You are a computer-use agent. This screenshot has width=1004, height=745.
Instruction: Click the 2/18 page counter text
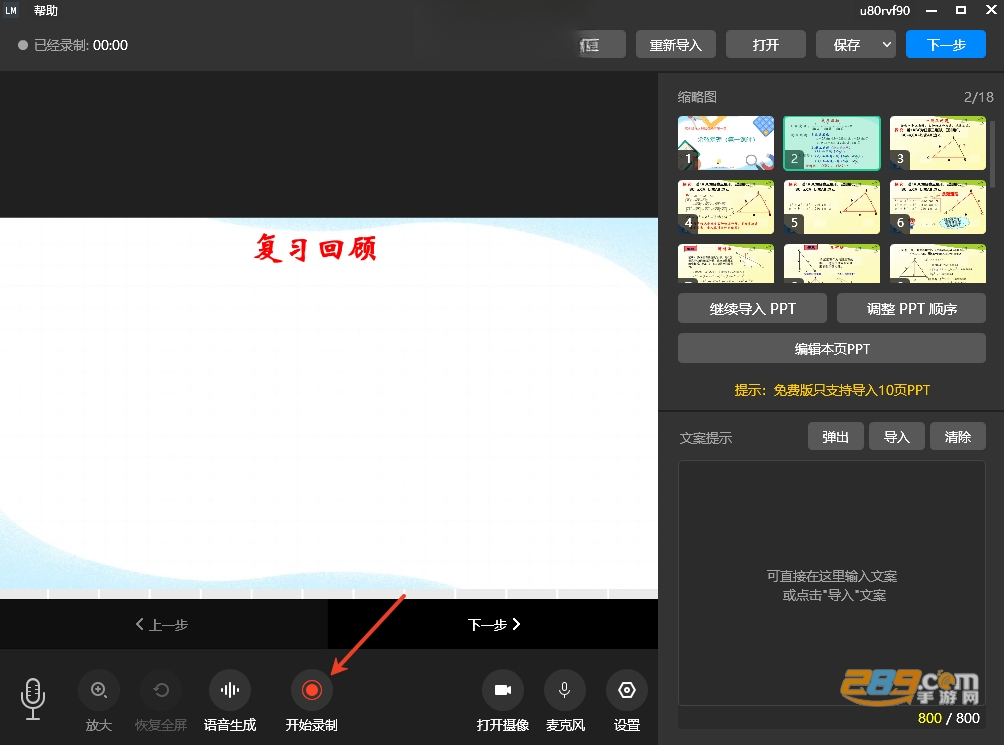(x=978, y=97)
